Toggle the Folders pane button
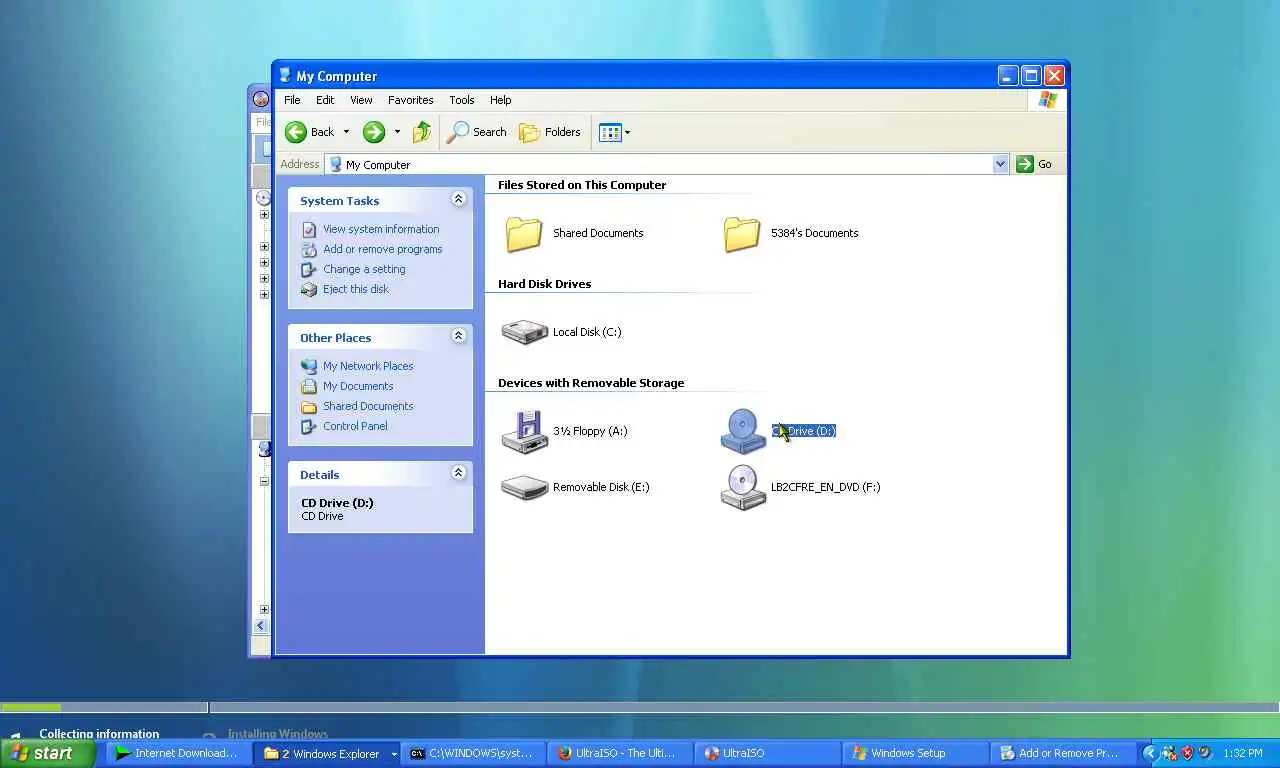This screenshot has width=1280, height=768. 550,132
